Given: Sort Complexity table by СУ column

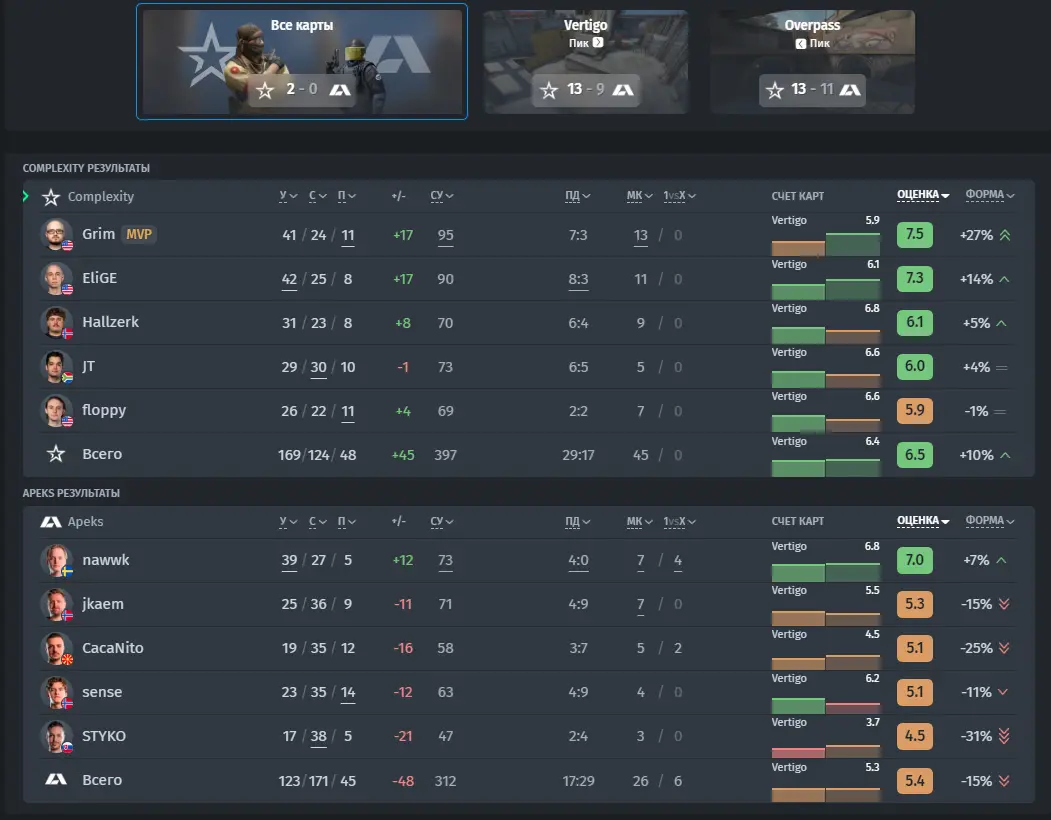Looking at the screenshot, I should pos(442,196).
